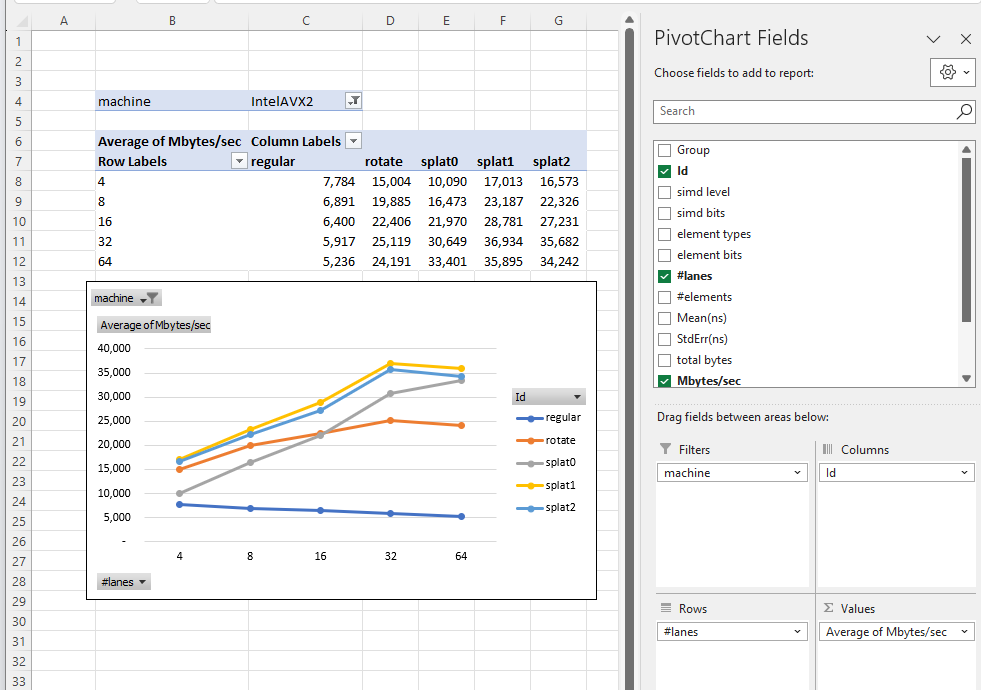This screenshot has width=981, height=690.
Task: Click the Average of Mbytes/sec chart field button
Action: [x=154, y=325]
